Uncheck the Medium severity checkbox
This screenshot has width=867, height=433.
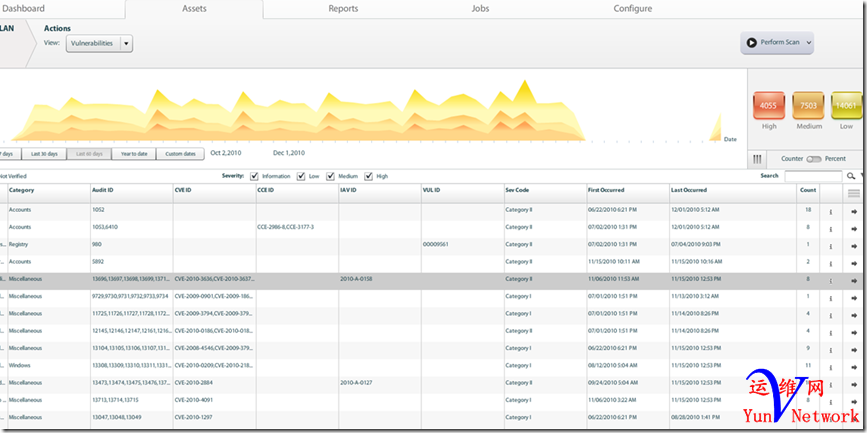coord(331,176)
